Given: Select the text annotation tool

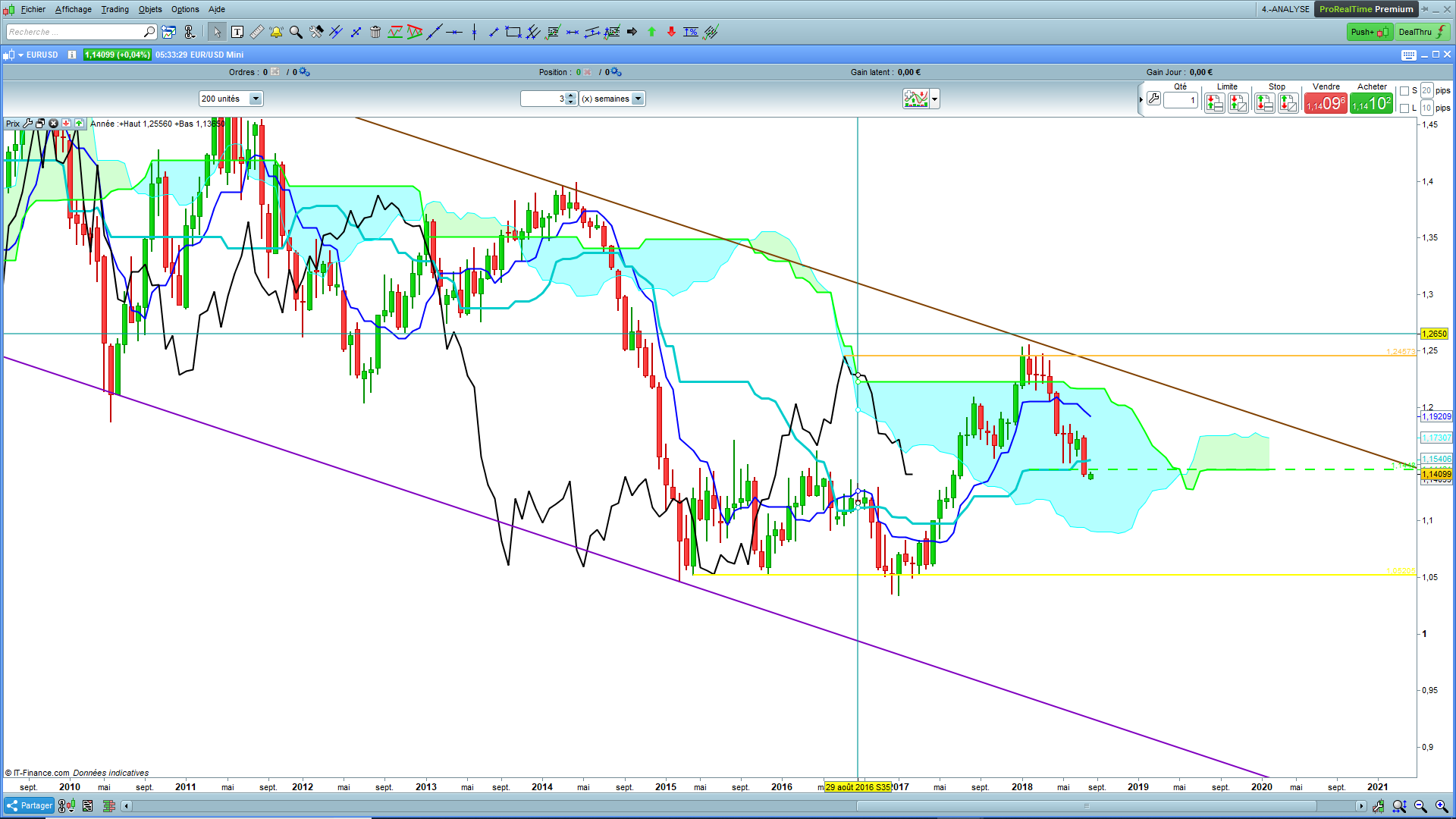Looking at the screenshot, I should click(x=237, y=32).
